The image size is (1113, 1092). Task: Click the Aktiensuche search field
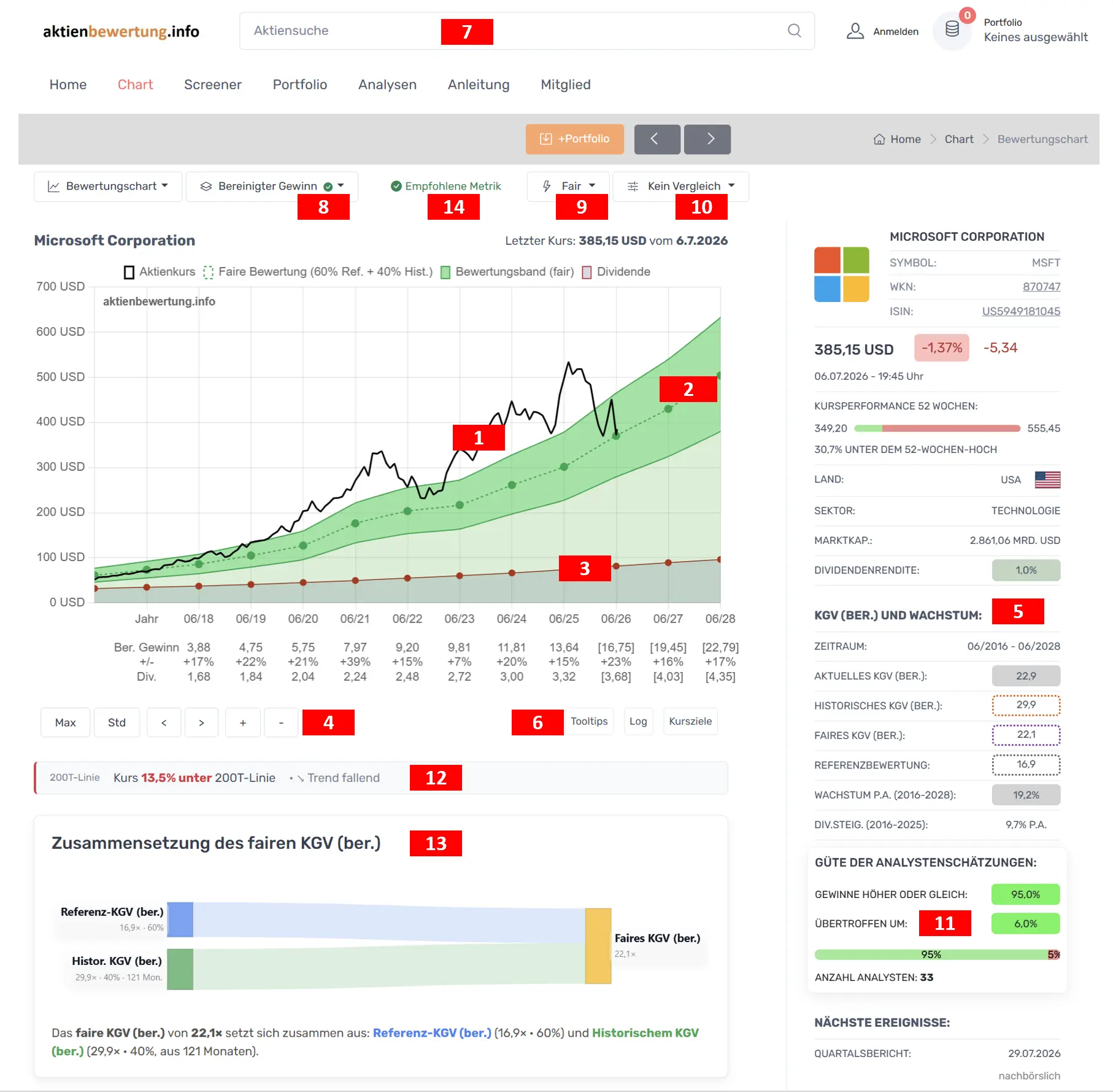click(526, 31)
